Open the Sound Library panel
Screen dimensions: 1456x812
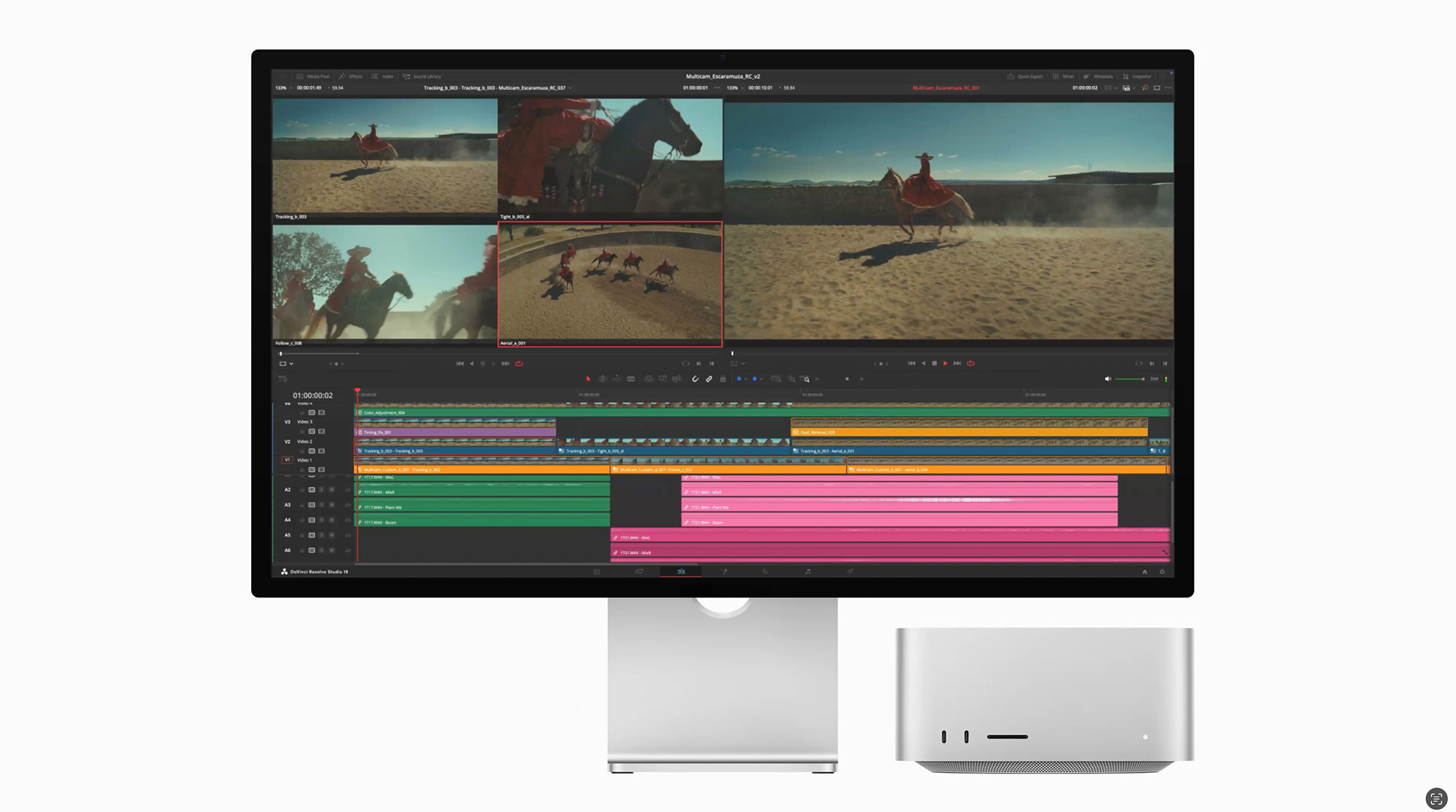pos(422,76)
